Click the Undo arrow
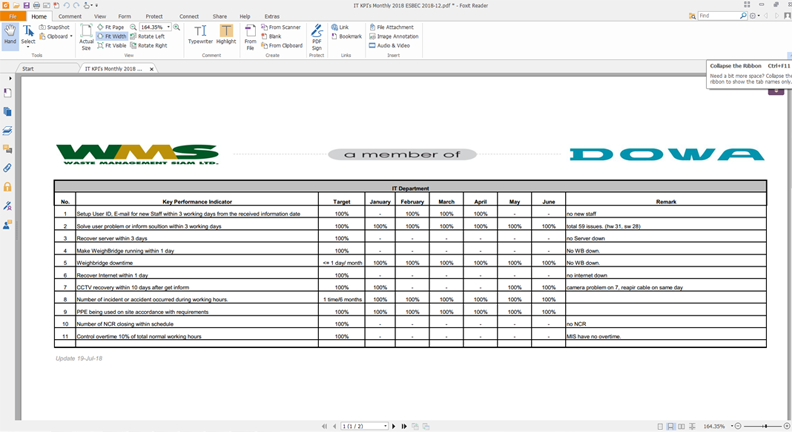The image size is (792, 432). coord(66,5)
